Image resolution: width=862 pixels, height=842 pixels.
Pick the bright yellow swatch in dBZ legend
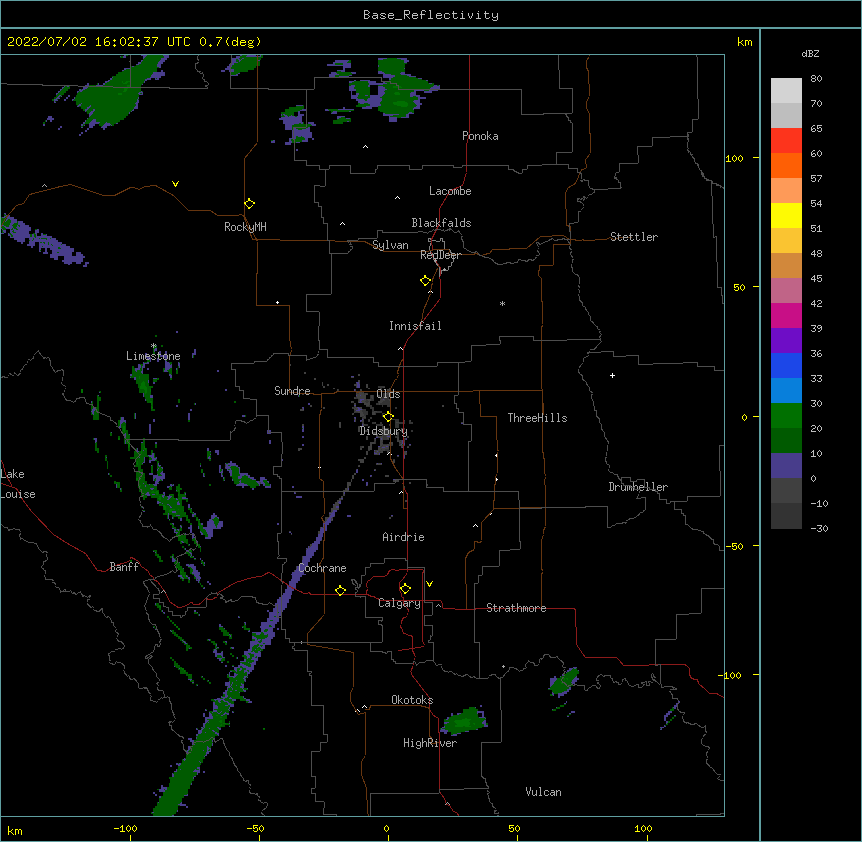[786, 215]
